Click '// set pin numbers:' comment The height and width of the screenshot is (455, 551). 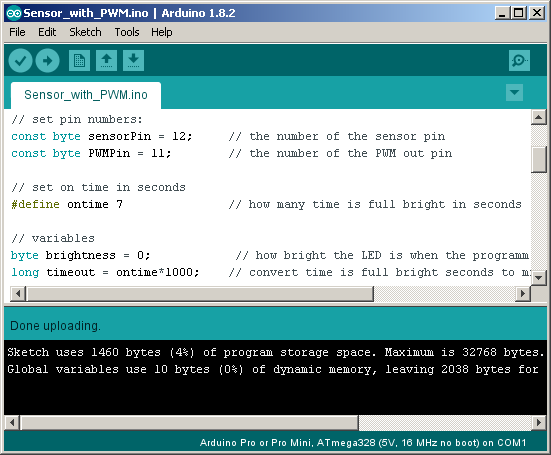77,119
